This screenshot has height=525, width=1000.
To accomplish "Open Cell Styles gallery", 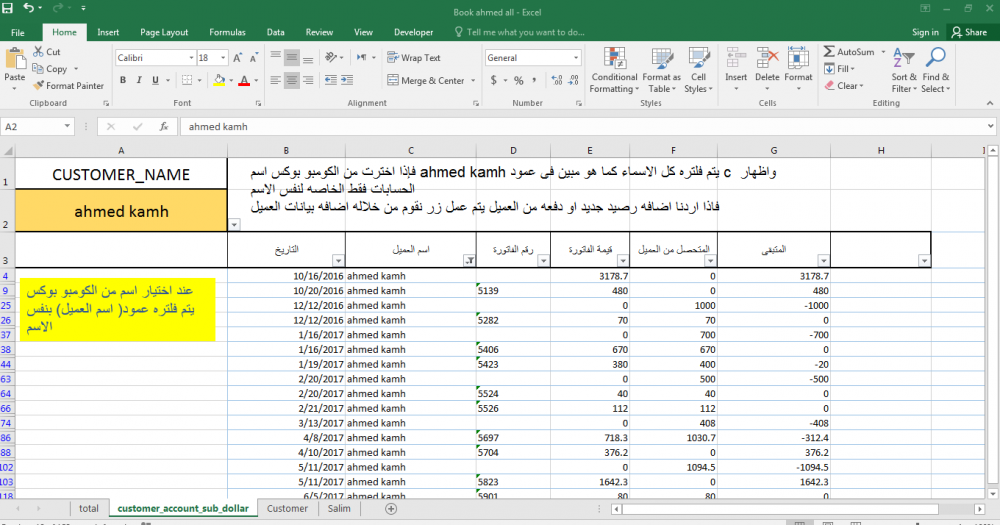I will pos(698,70).
